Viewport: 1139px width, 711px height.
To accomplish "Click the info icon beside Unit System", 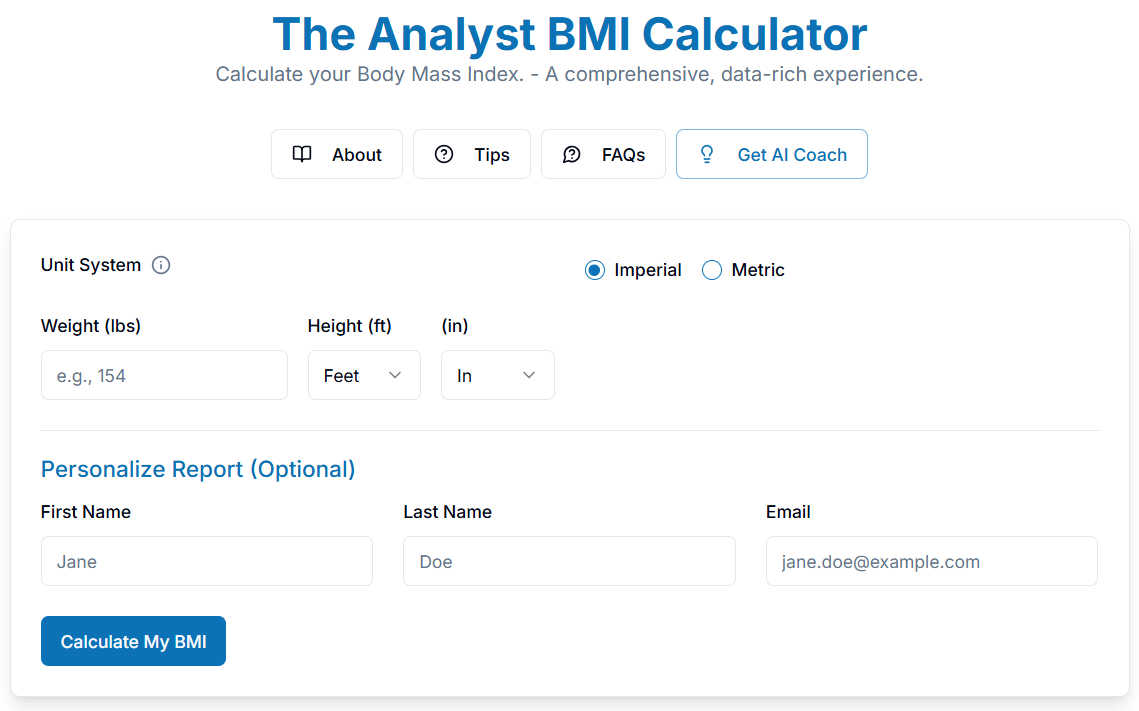I will [161, 265].
